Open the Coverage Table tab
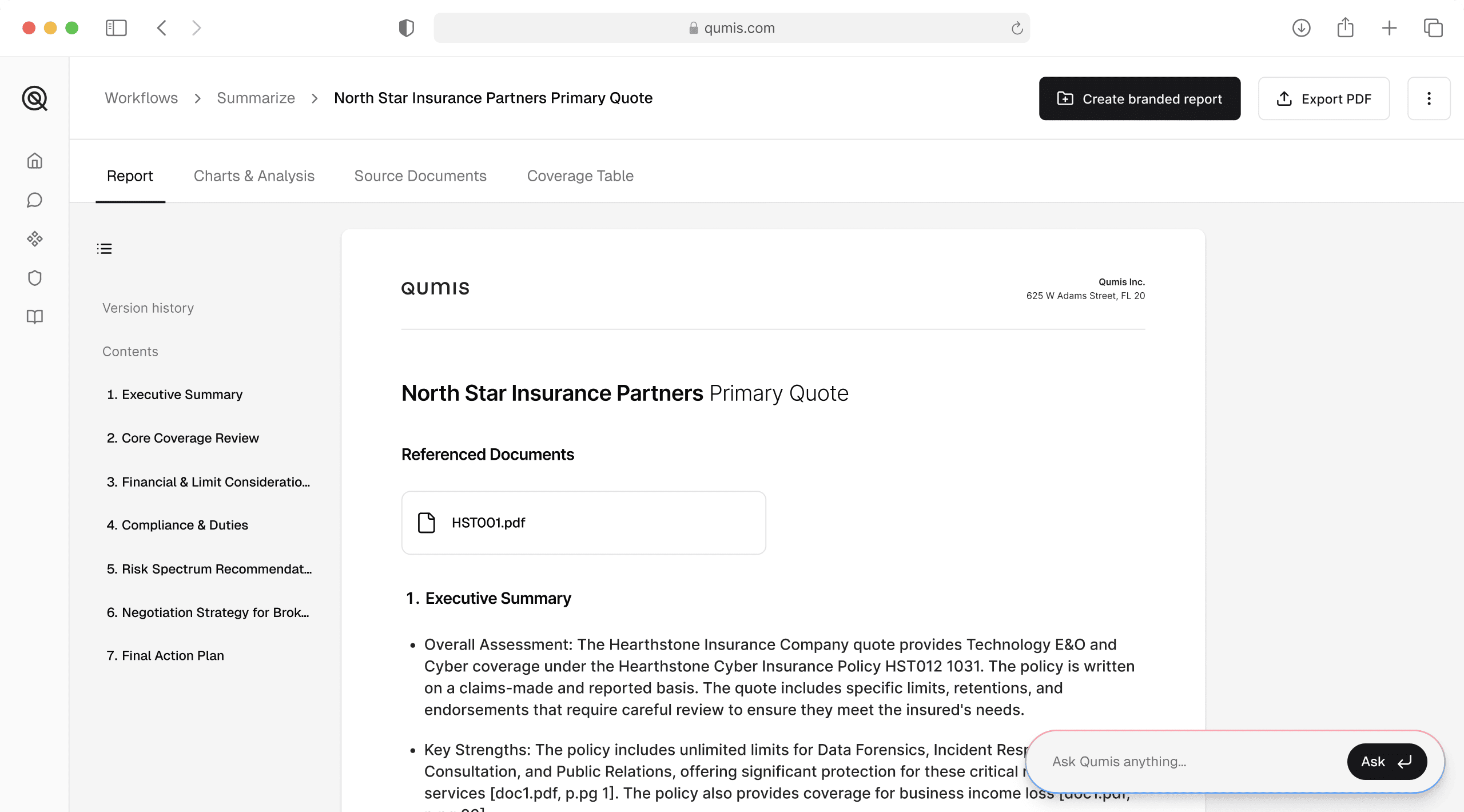This screenshot has width=1464, height=812. coord(580,176)
